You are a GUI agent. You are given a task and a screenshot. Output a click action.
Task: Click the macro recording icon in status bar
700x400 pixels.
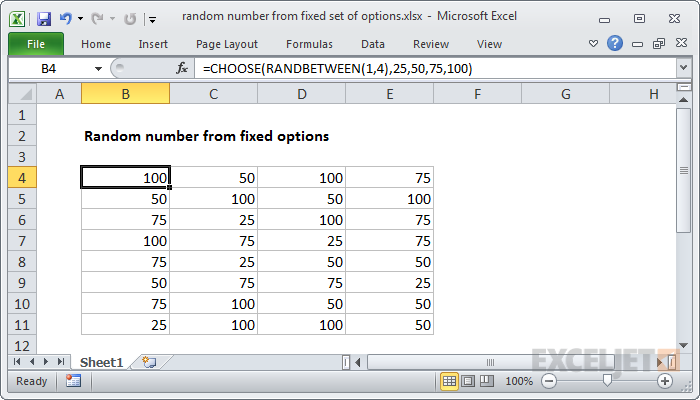point(73,381)
